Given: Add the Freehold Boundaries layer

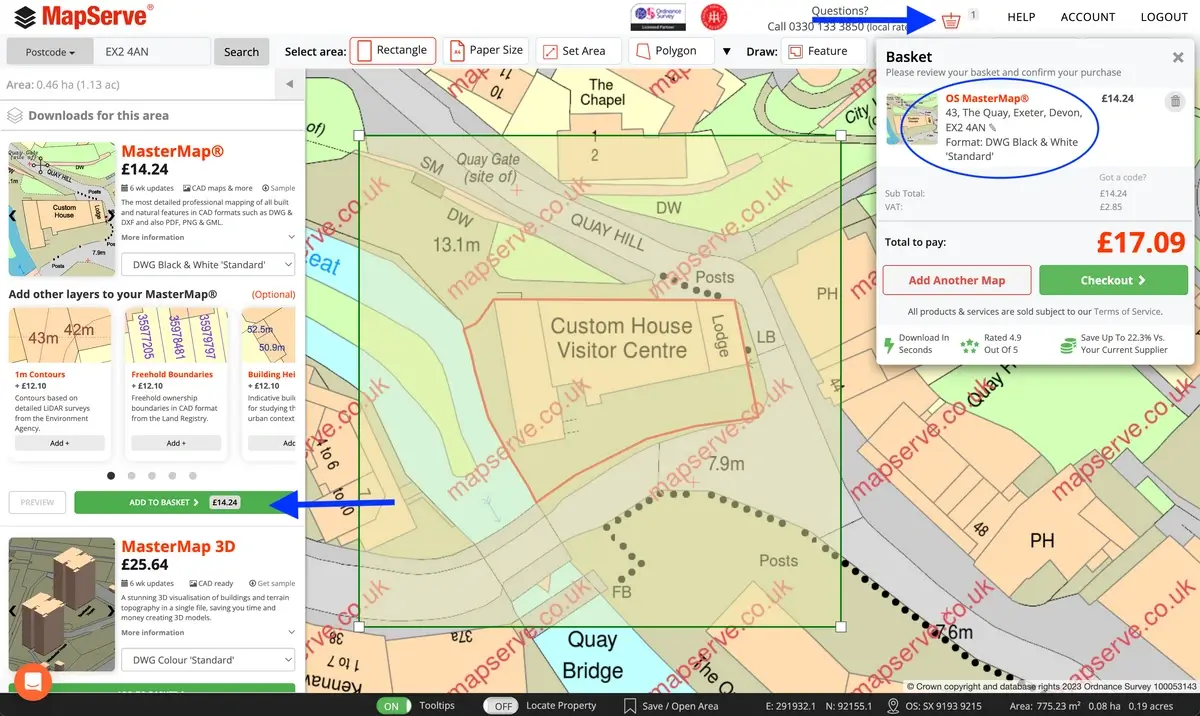Looking at the screenshot, I should [176, 443].
